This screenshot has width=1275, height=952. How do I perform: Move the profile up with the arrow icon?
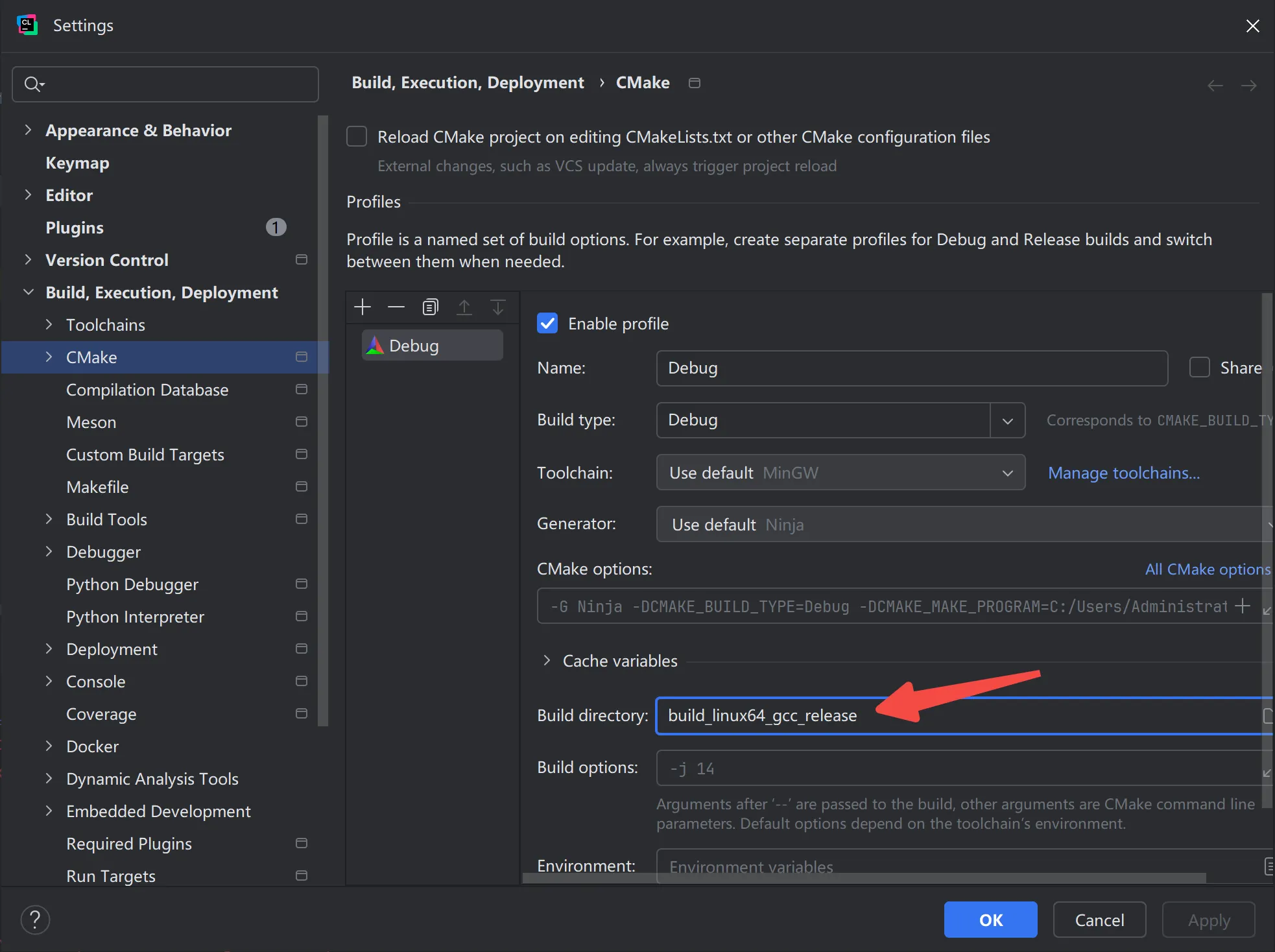click(x=464, y=307)
